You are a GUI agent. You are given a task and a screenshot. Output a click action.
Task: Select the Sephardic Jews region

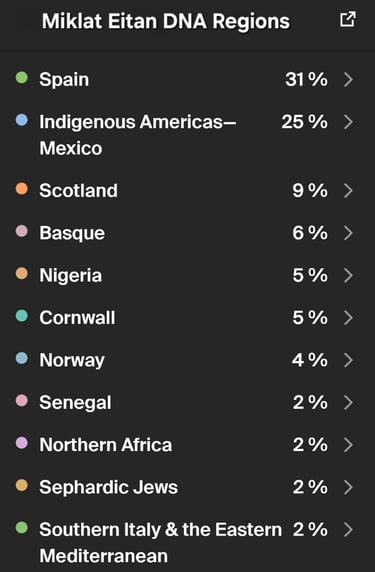(x=188, y=487)
